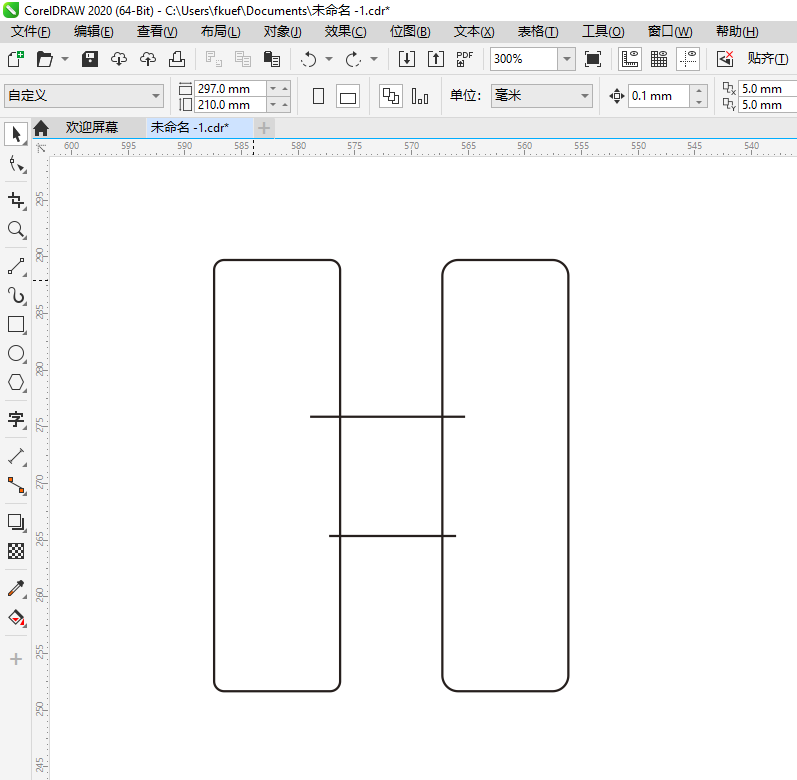Pick the Rectangle tool
This screenshot has width=797, height=780.
tap(16, 324)
